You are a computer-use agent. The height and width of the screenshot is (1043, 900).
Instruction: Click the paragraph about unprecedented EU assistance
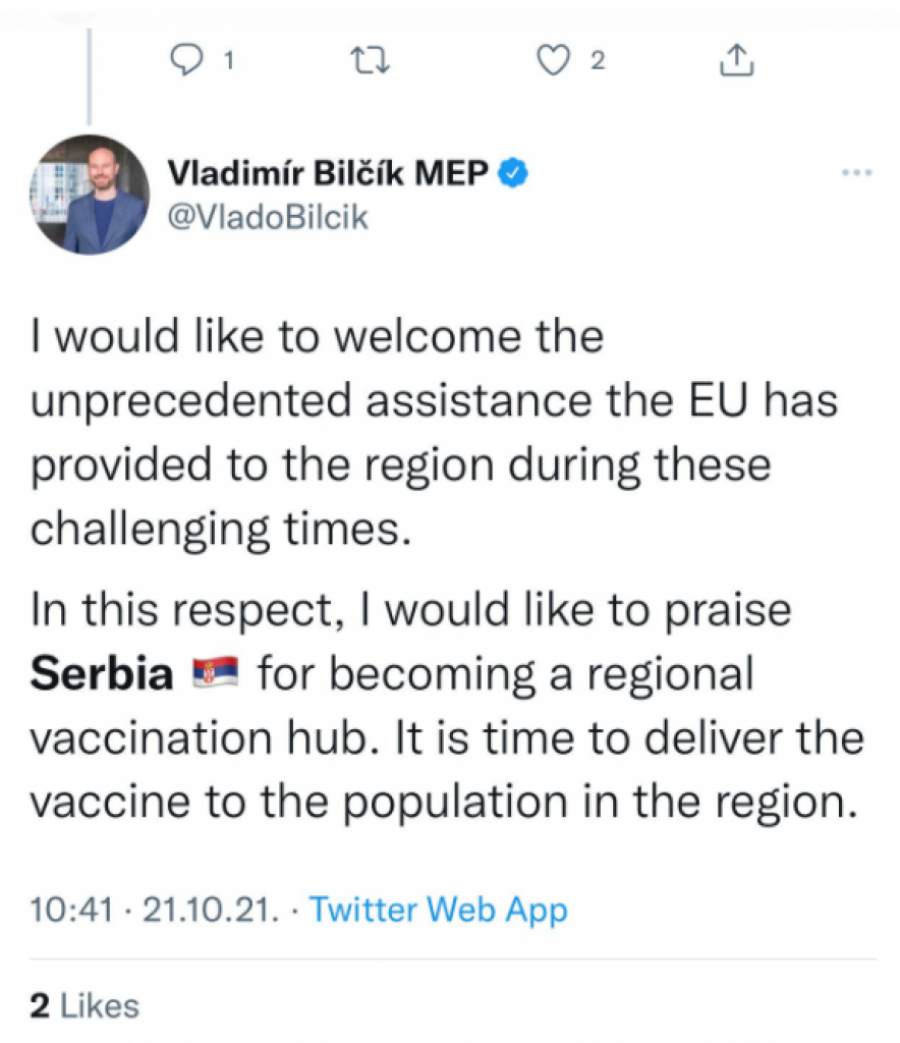[430, 432]
